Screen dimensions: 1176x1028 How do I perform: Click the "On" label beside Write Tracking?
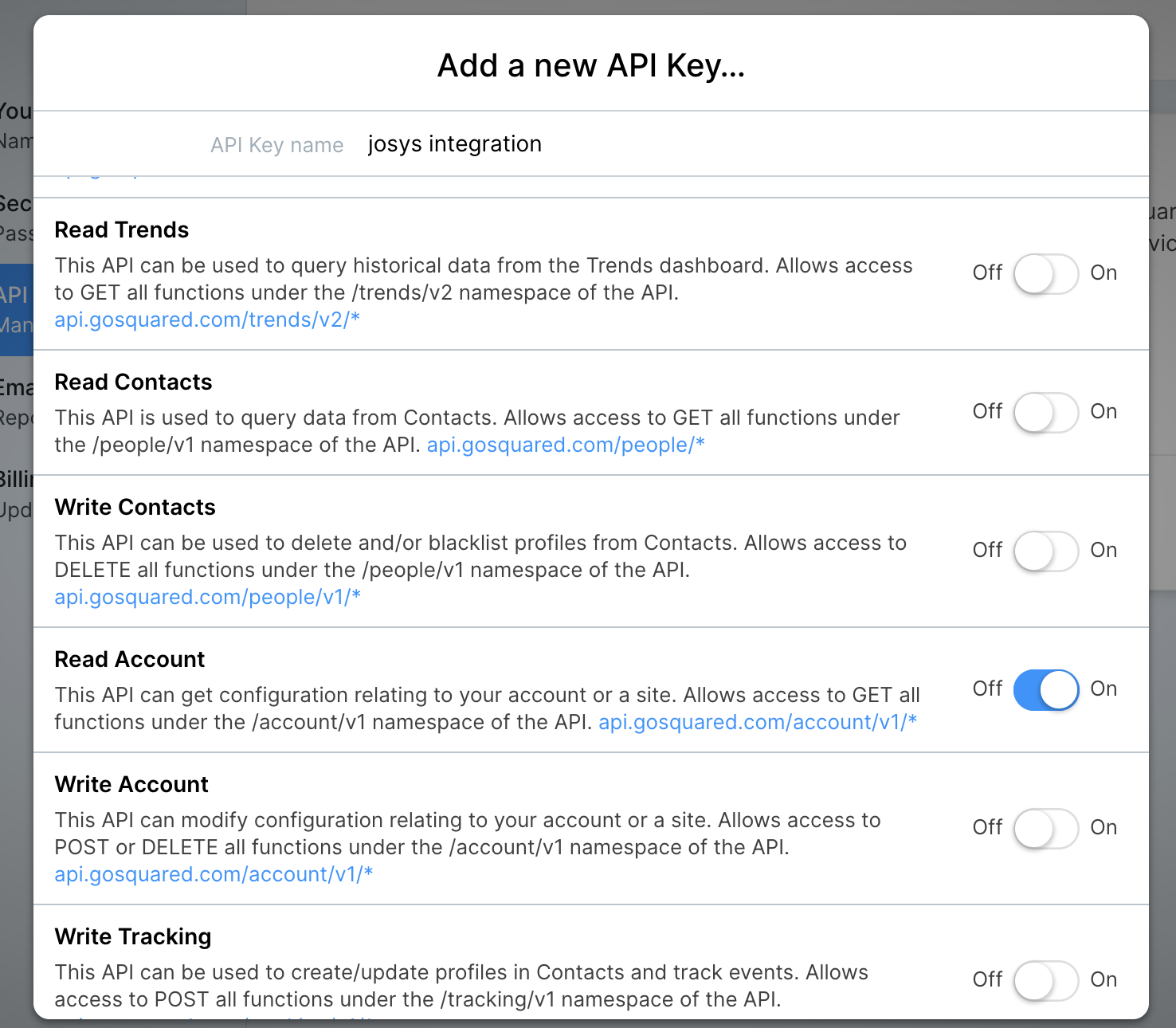[1103, 980]
